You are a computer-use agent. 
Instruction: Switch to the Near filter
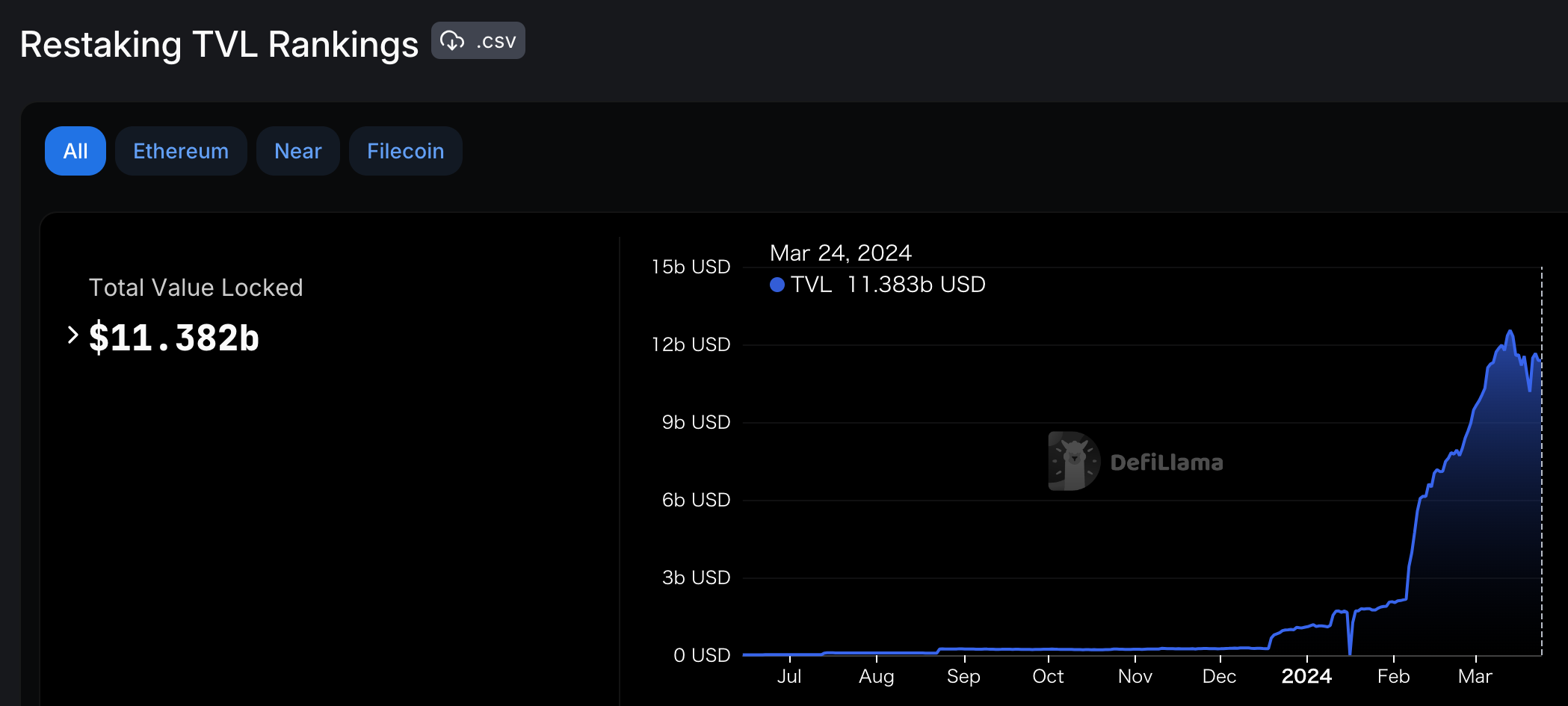coord(298,151)
